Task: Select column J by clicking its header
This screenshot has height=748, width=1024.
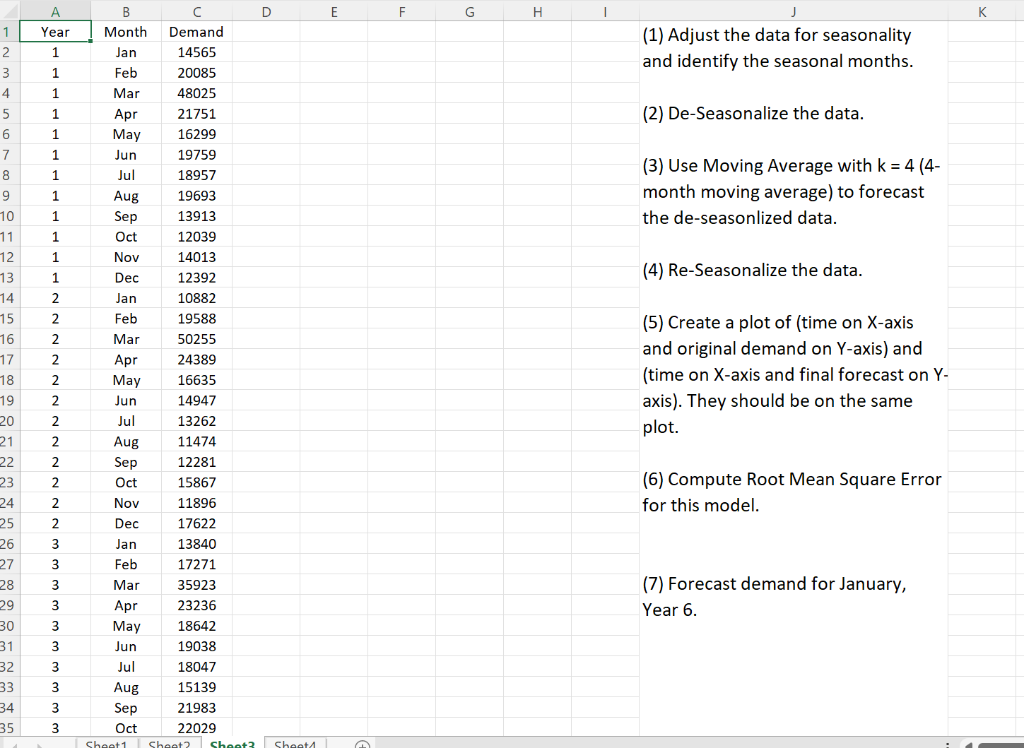Action: (793, 10)
